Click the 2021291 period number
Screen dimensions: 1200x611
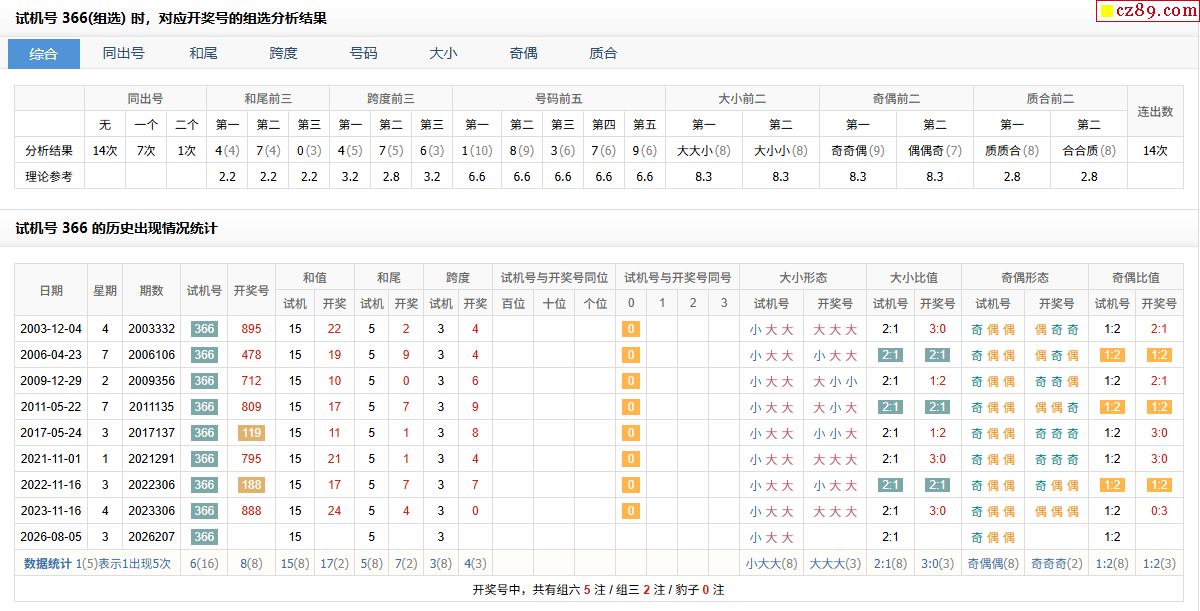pos(151,459)
